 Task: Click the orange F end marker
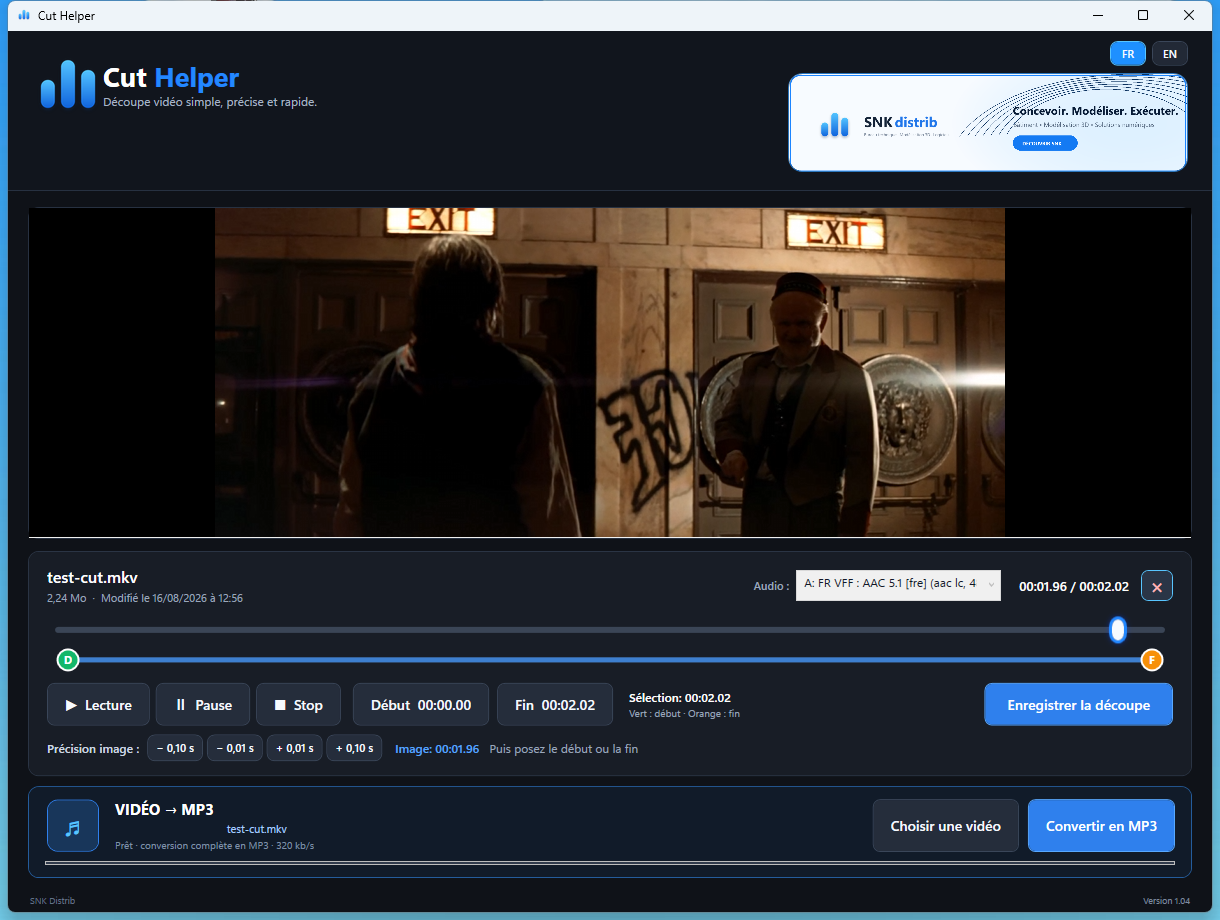point(1152,660)
